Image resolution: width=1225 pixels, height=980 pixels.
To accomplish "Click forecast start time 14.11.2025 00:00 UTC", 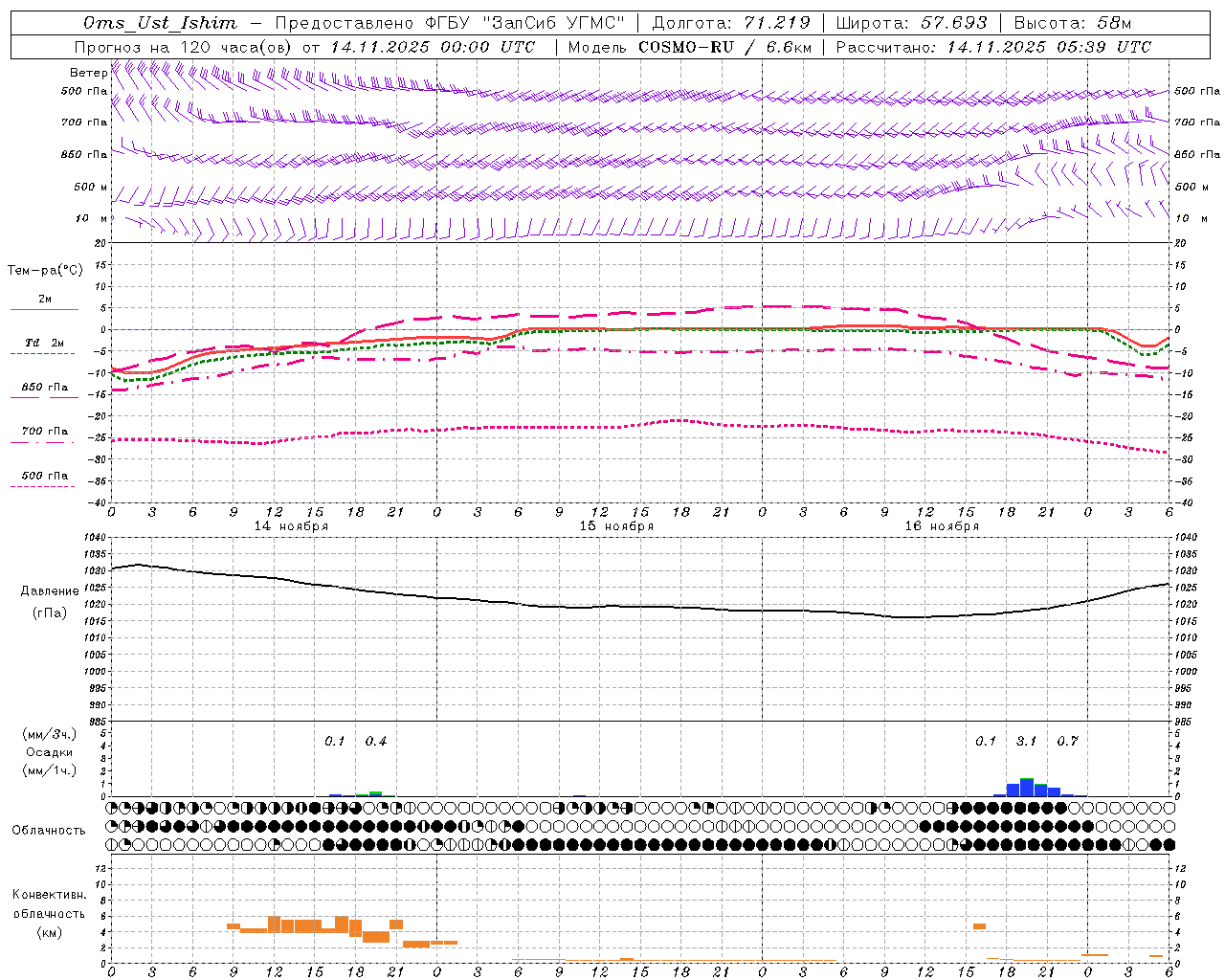I will pos(434,47).
